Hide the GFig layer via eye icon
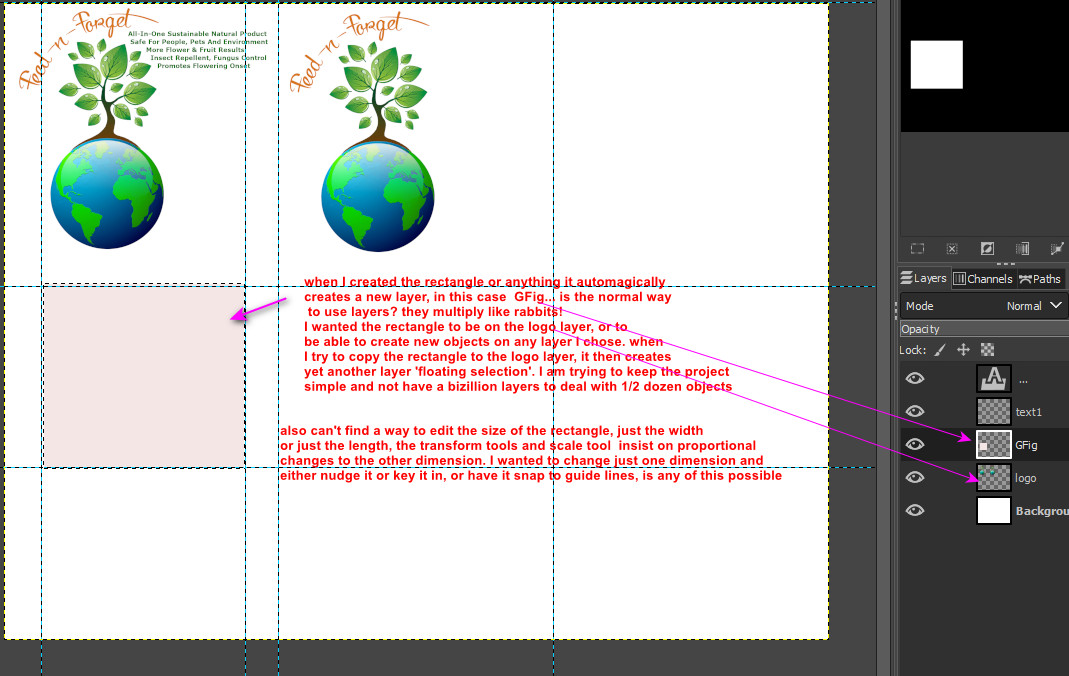Screen dimensions: 1069x676 [915, 444]
